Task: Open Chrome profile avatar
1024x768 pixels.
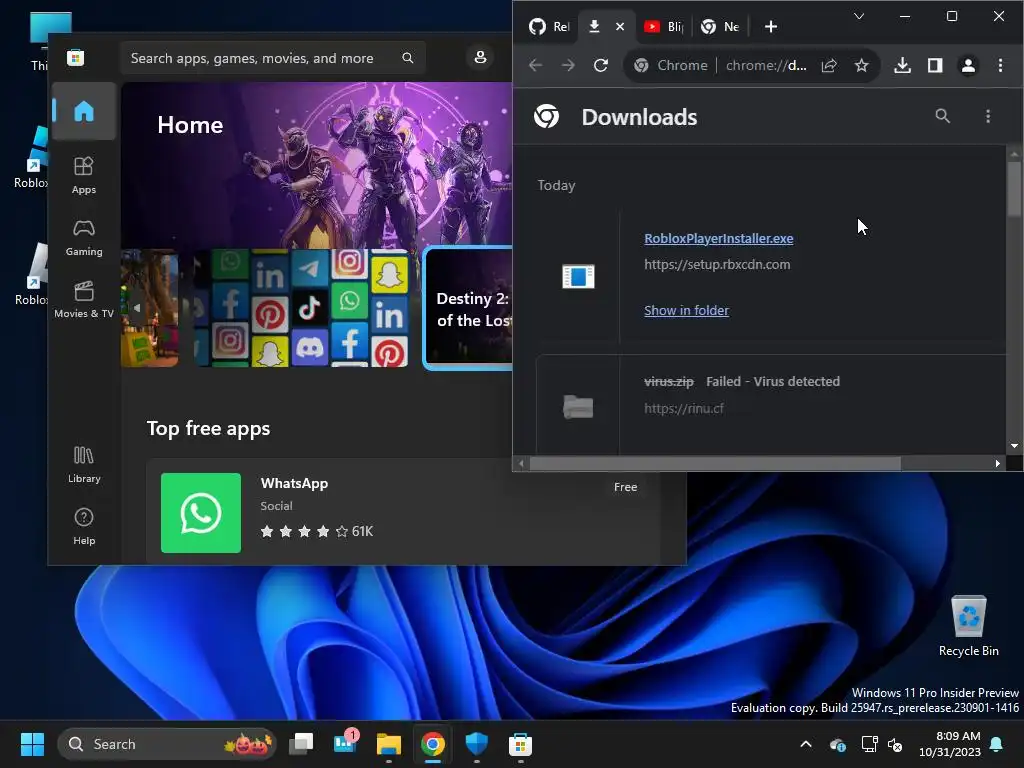Action: coord(968,65)
